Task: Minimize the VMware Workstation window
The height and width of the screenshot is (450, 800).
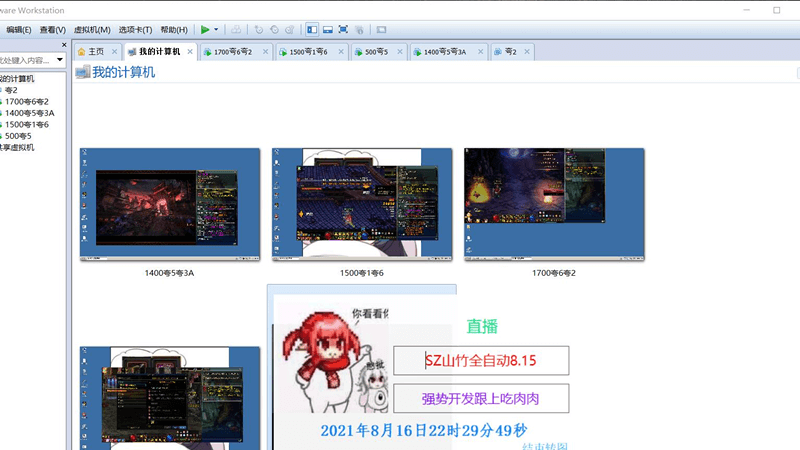Action: 746,10
